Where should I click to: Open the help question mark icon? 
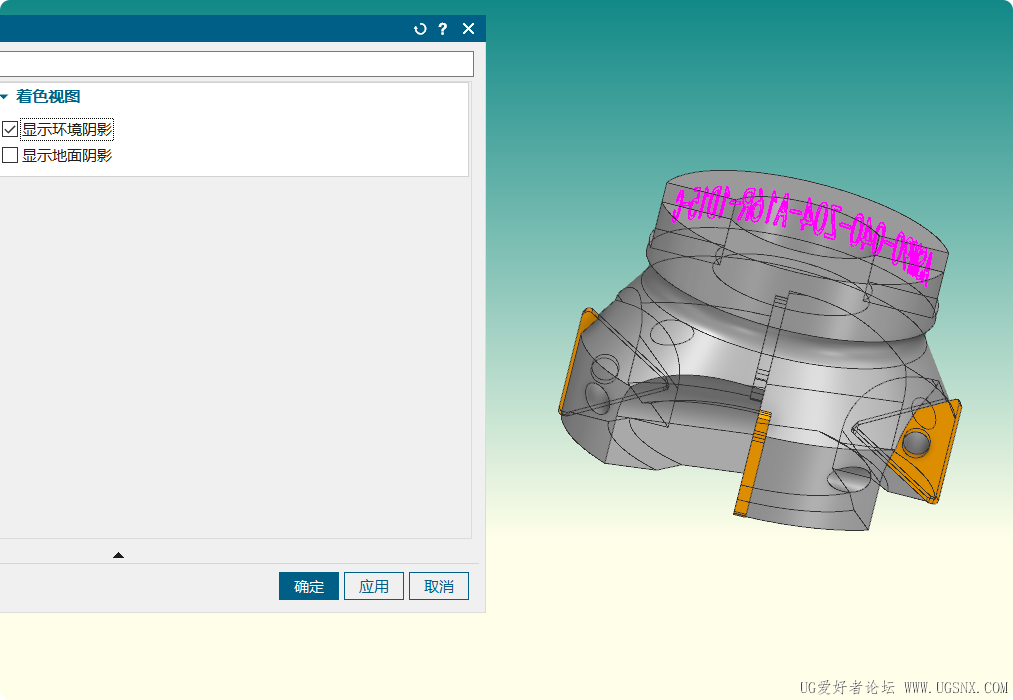443,29
